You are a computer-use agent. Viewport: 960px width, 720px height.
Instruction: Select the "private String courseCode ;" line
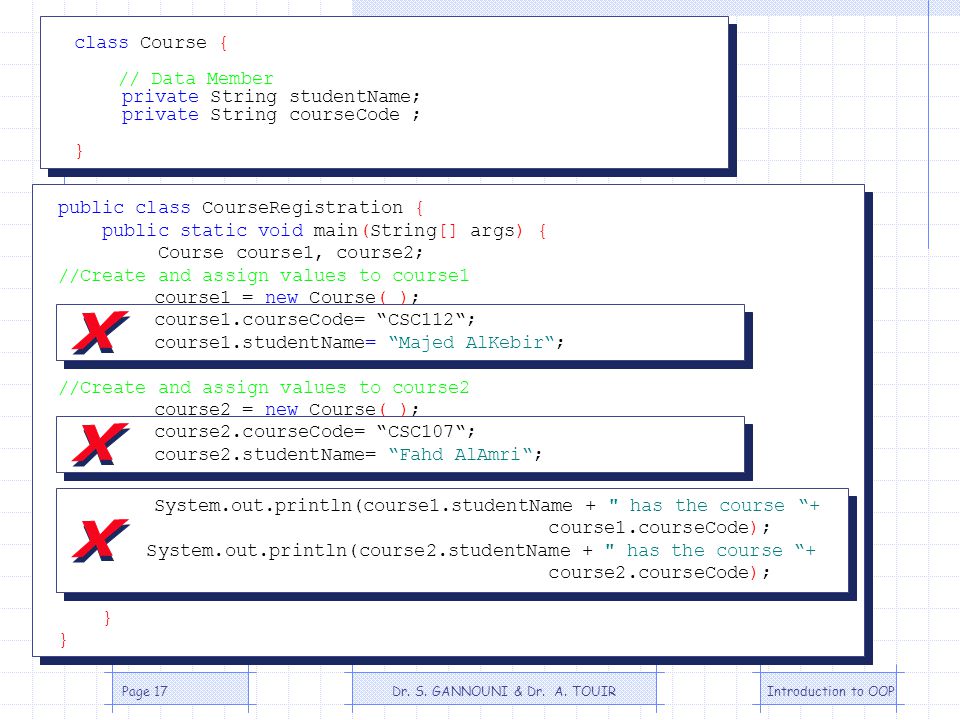point(271,115)
